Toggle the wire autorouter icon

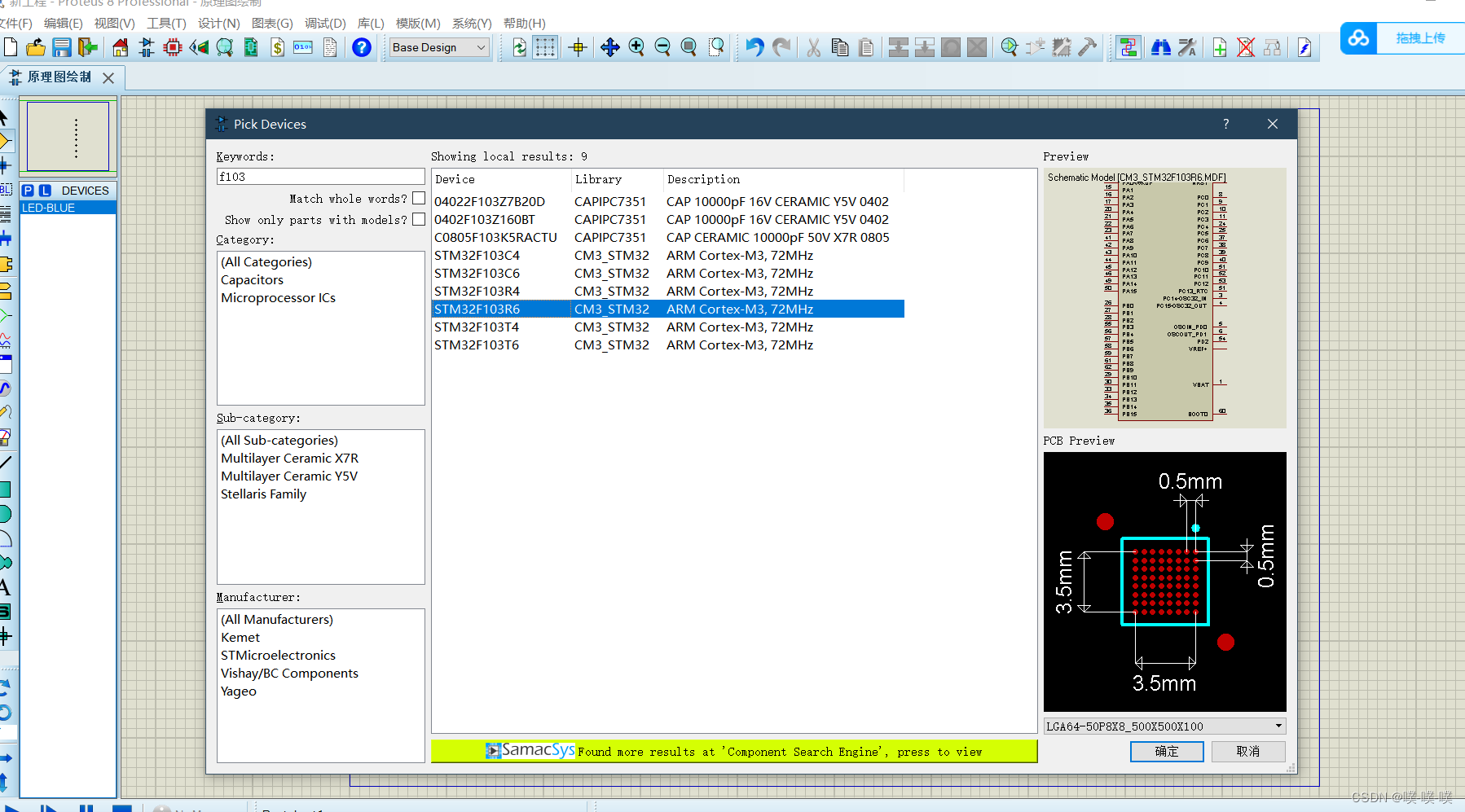(1128, 47)
